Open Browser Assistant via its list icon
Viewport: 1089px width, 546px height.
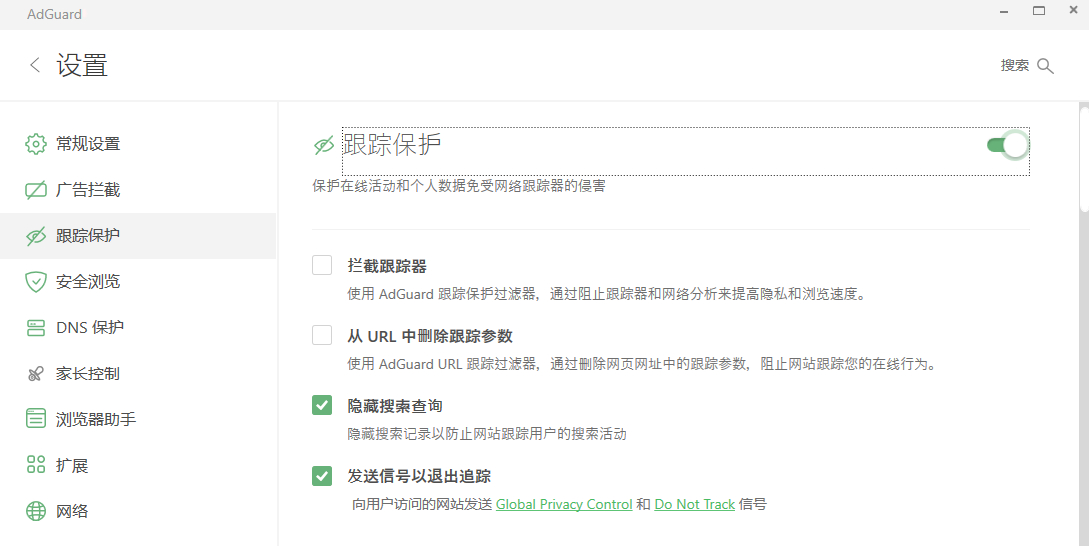pyautogui.click(x=35, y=419)
